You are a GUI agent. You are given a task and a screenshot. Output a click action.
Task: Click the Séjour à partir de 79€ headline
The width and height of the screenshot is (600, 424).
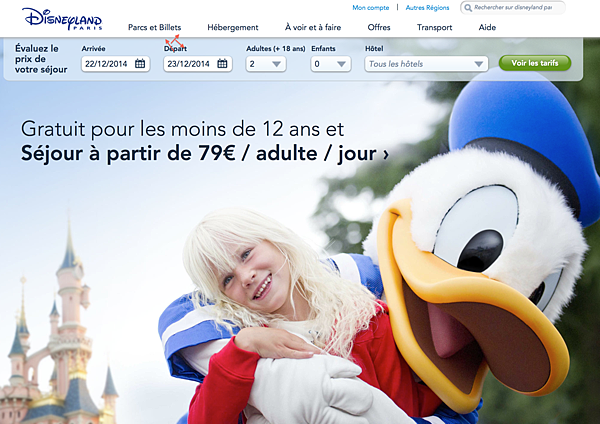[x=205, y=153]
